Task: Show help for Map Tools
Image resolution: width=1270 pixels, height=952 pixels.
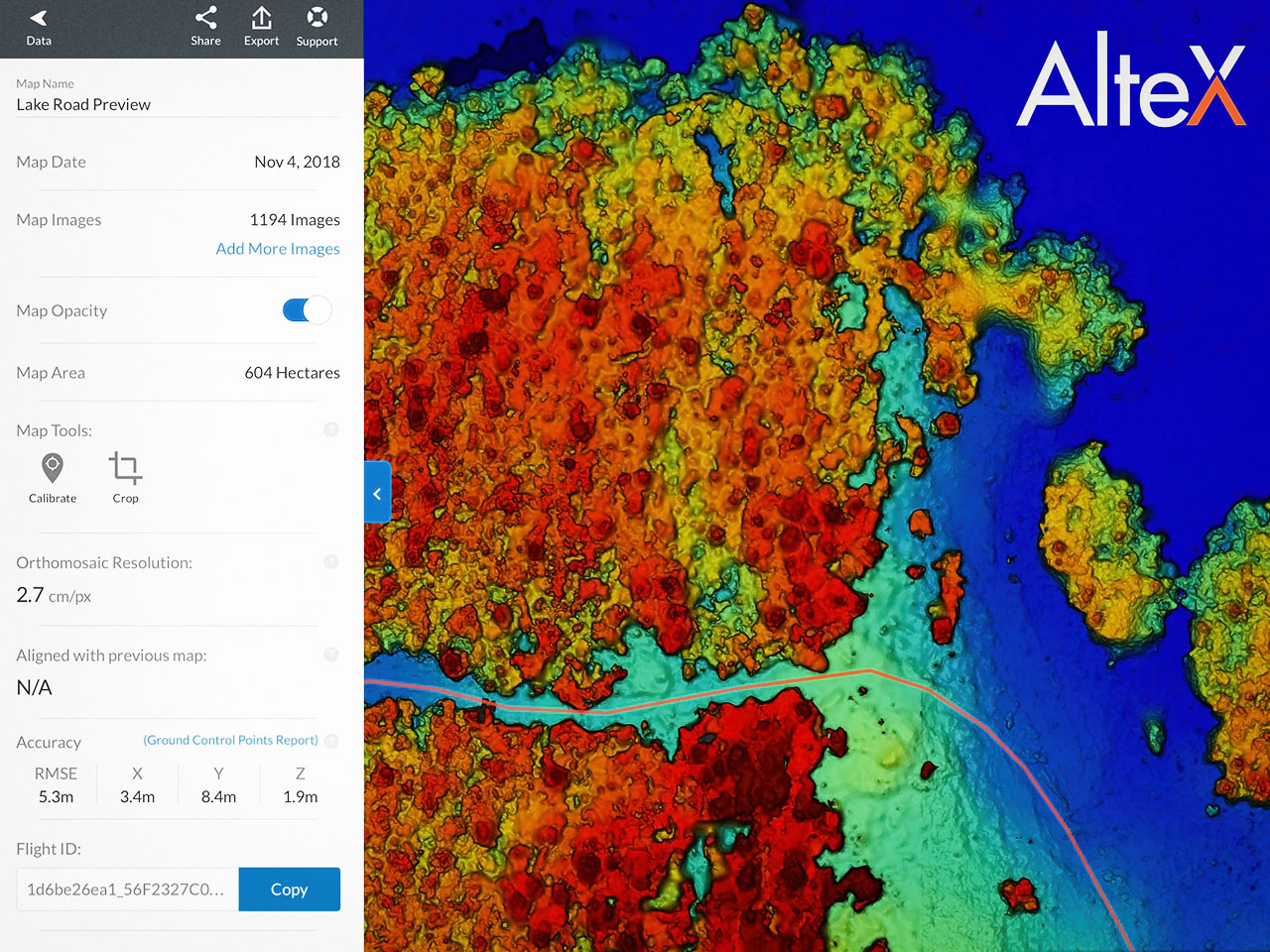Action: coord(331,429)
